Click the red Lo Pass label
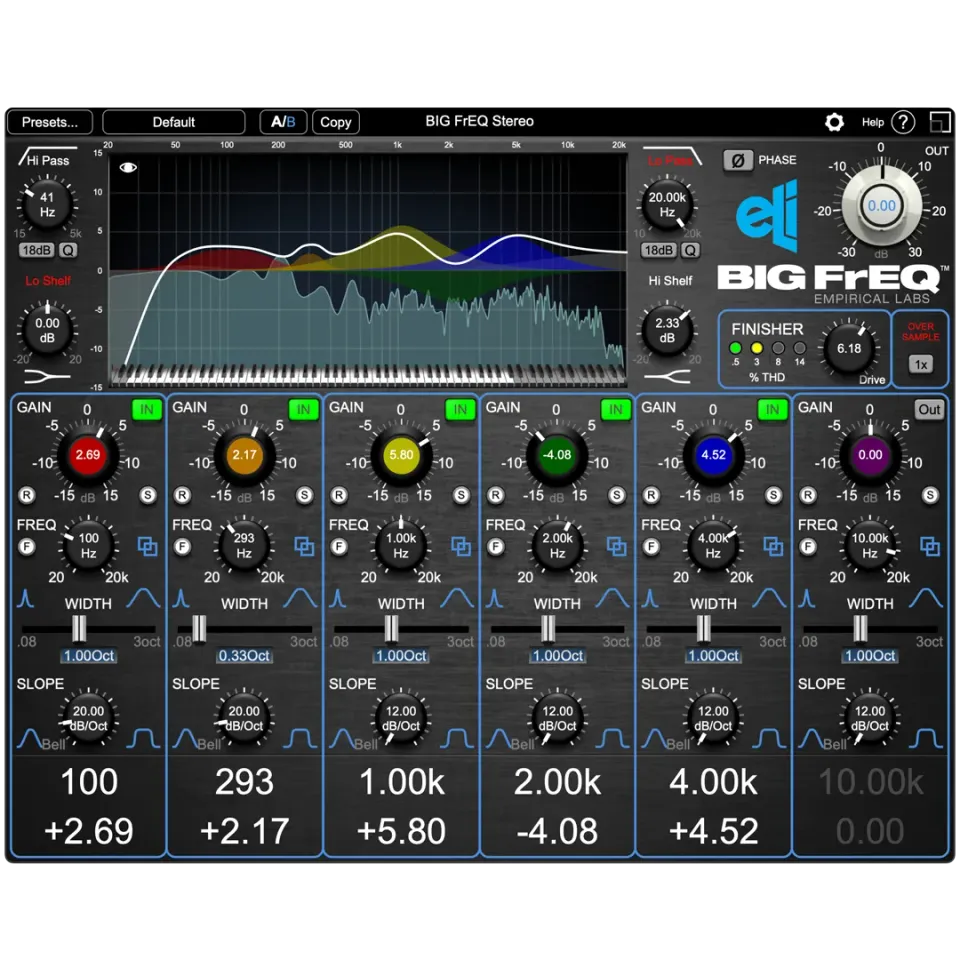960x960 pixels. (670, 160)
